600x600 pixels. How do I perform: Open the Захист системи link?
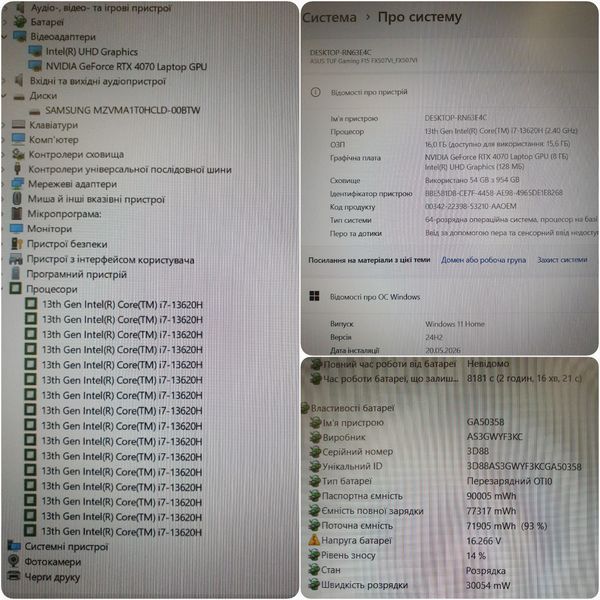click(x=562, y=260)
